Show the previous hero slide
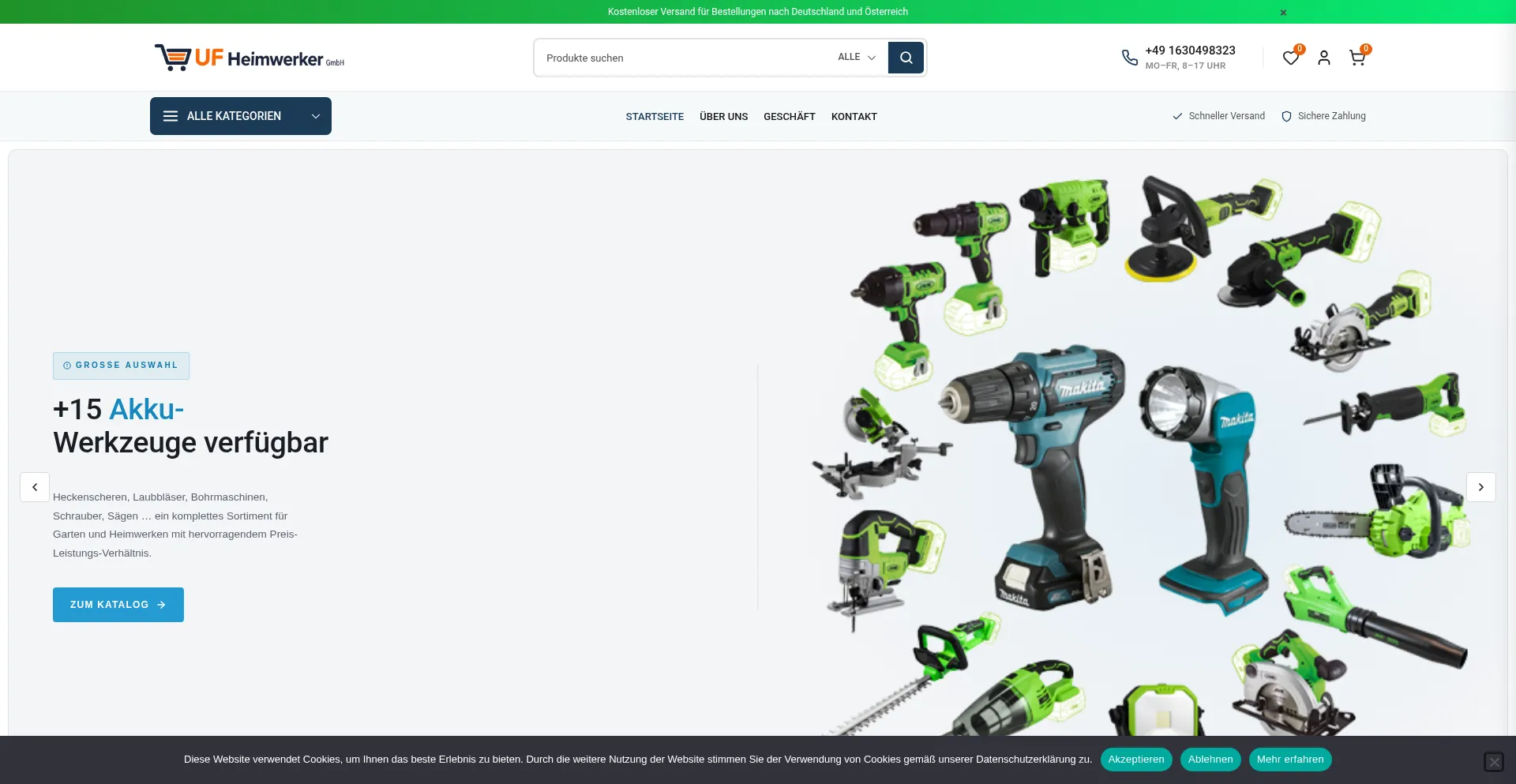Viewport: 1516px width, 784px height. (35, 487)
